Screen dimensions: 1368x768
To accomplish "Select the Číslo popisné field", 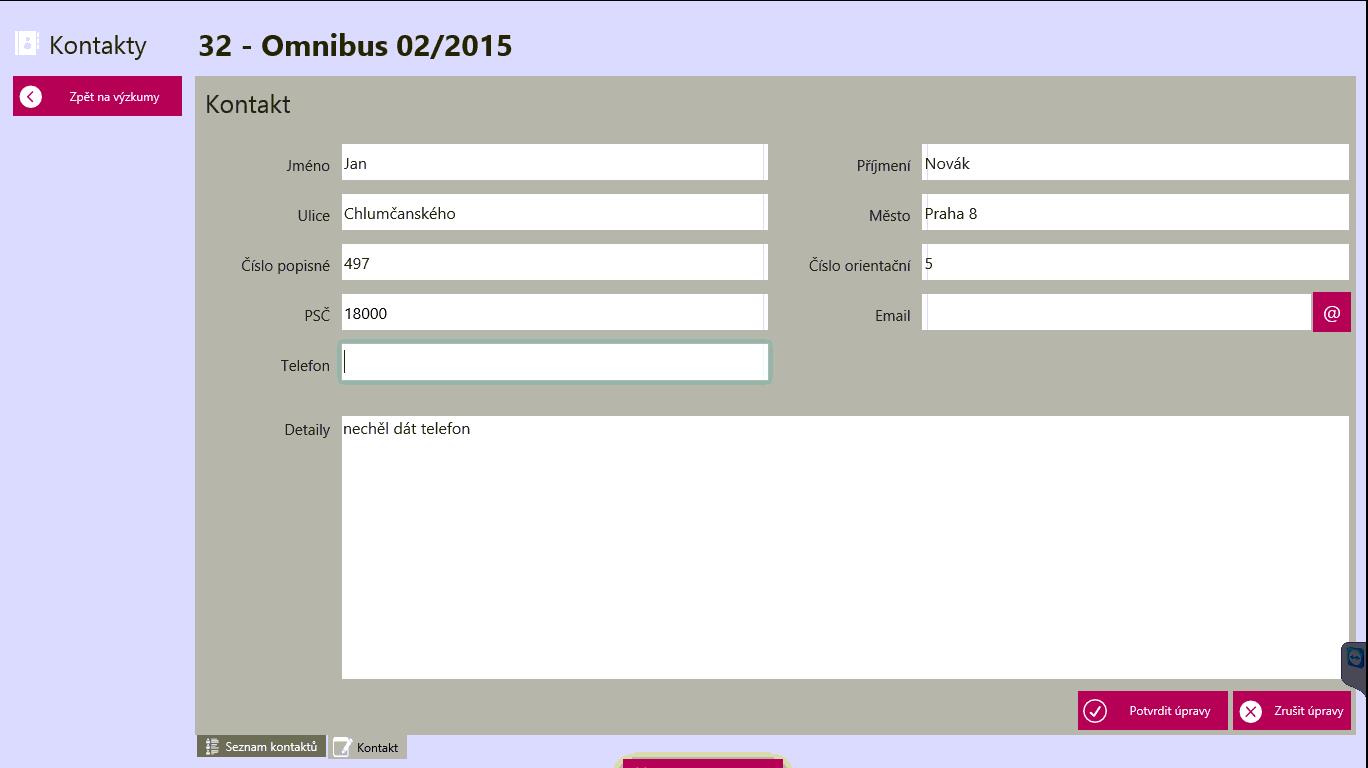I will tap(553, 263).
